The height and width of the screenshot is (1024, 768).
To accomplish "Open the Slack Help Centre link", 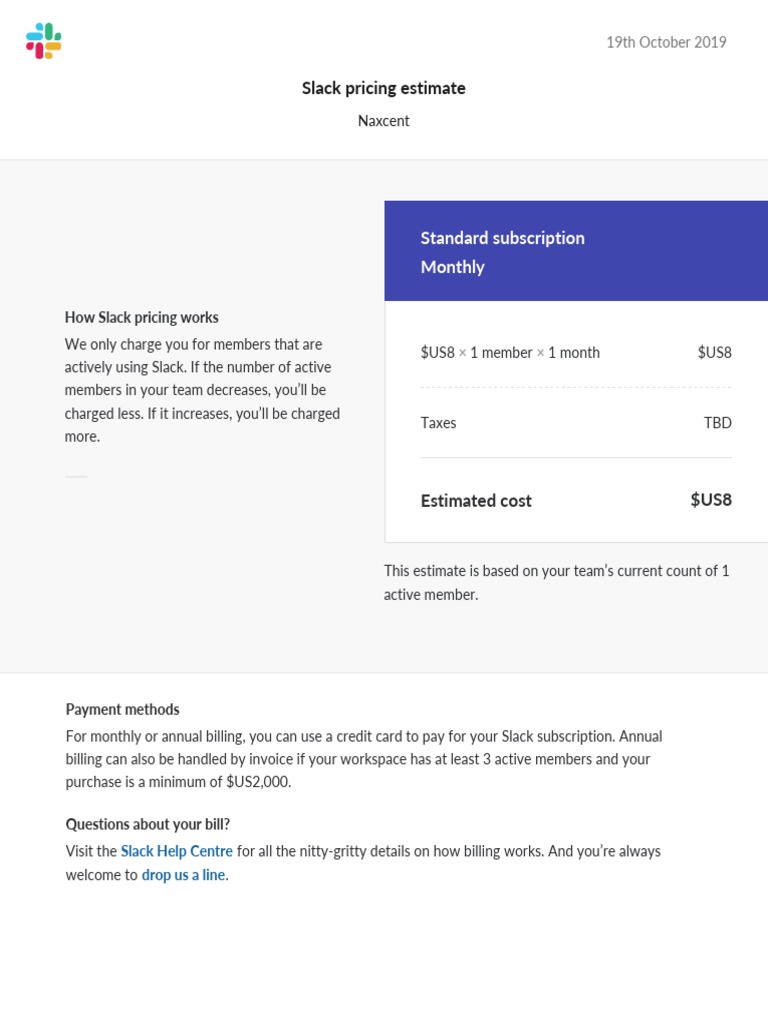I will coord(176,851).
